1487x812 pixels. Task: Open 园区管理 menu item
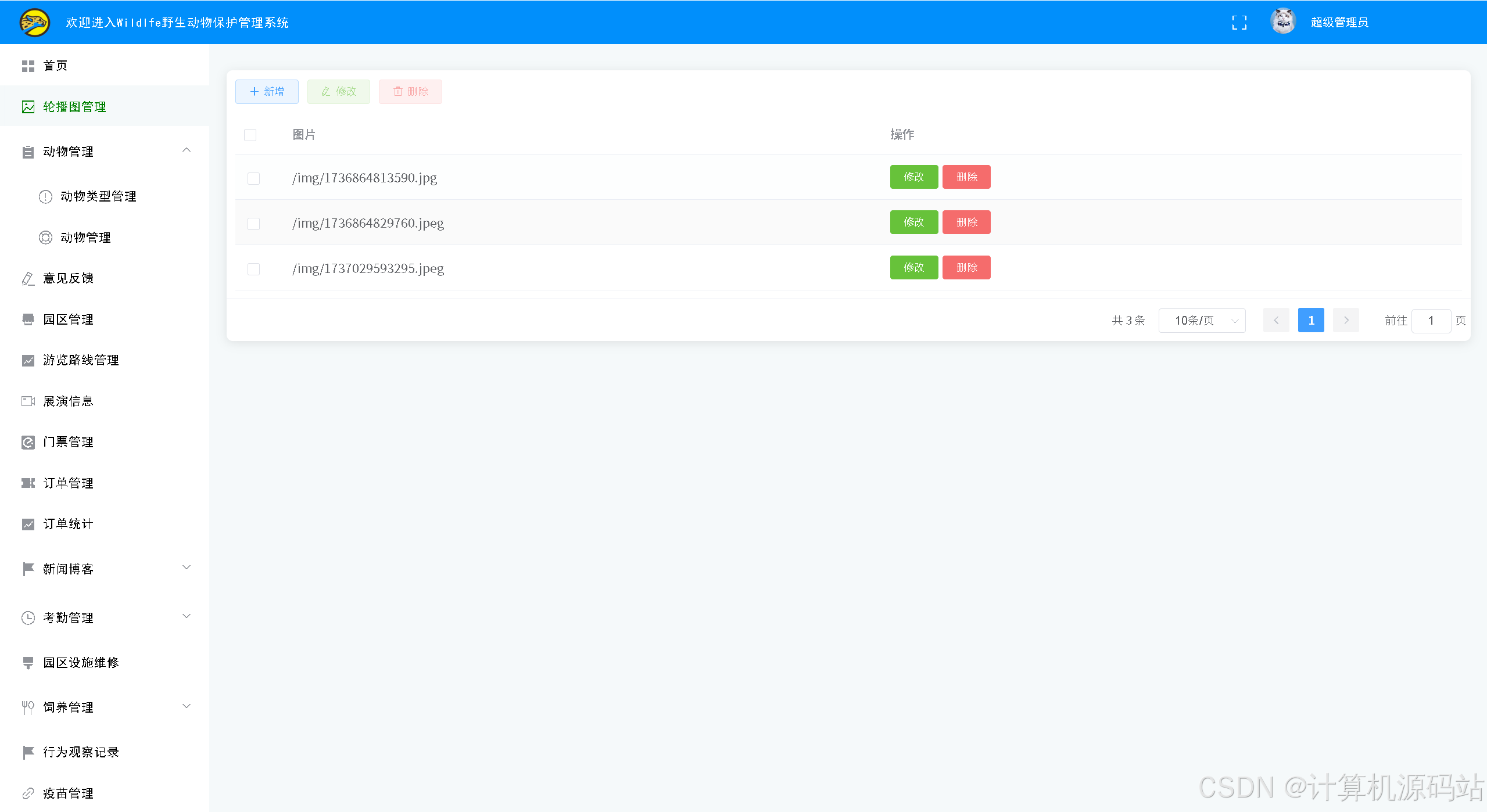(105, 319)
